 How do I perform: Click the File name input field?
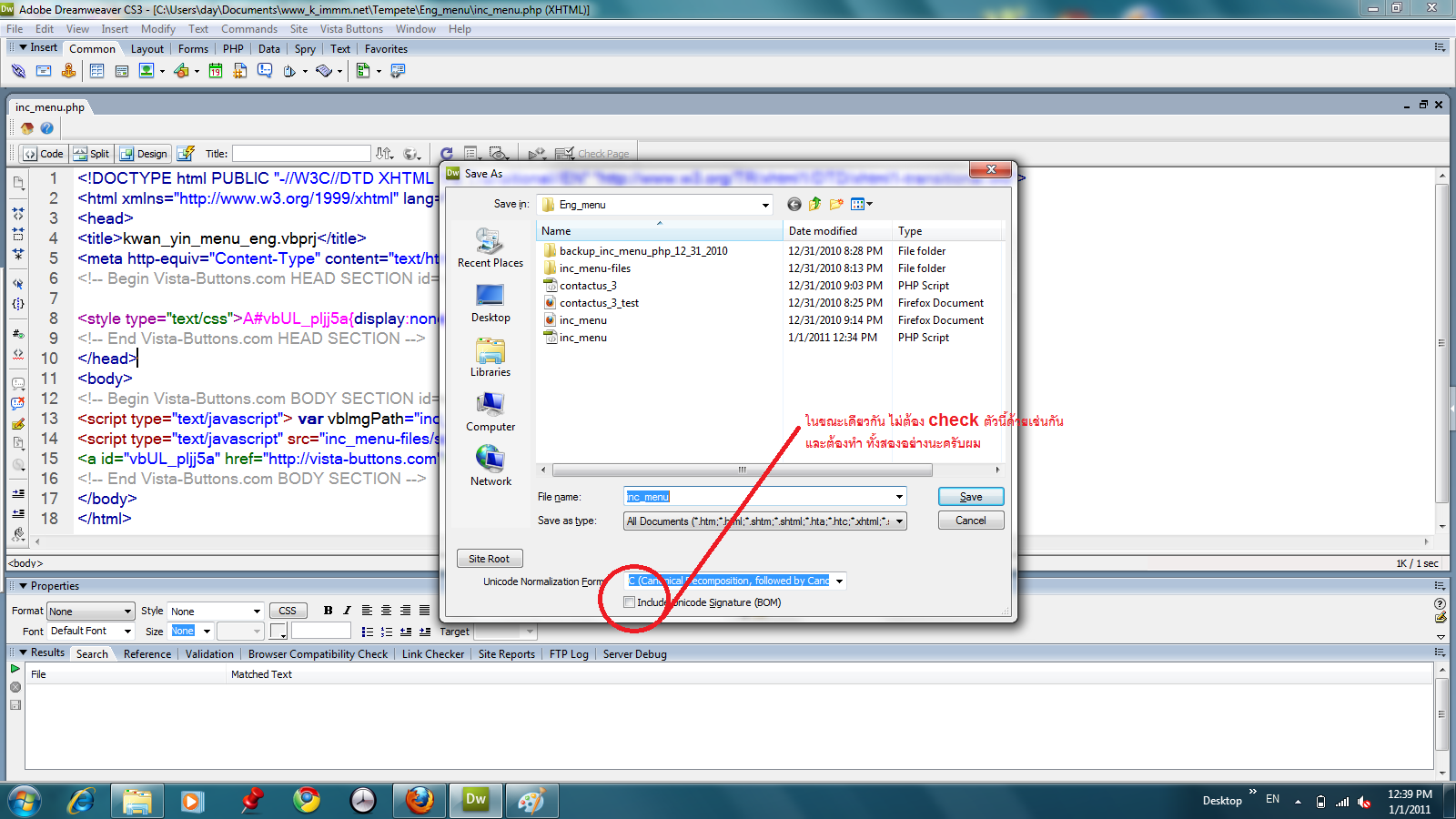point(758,497)
